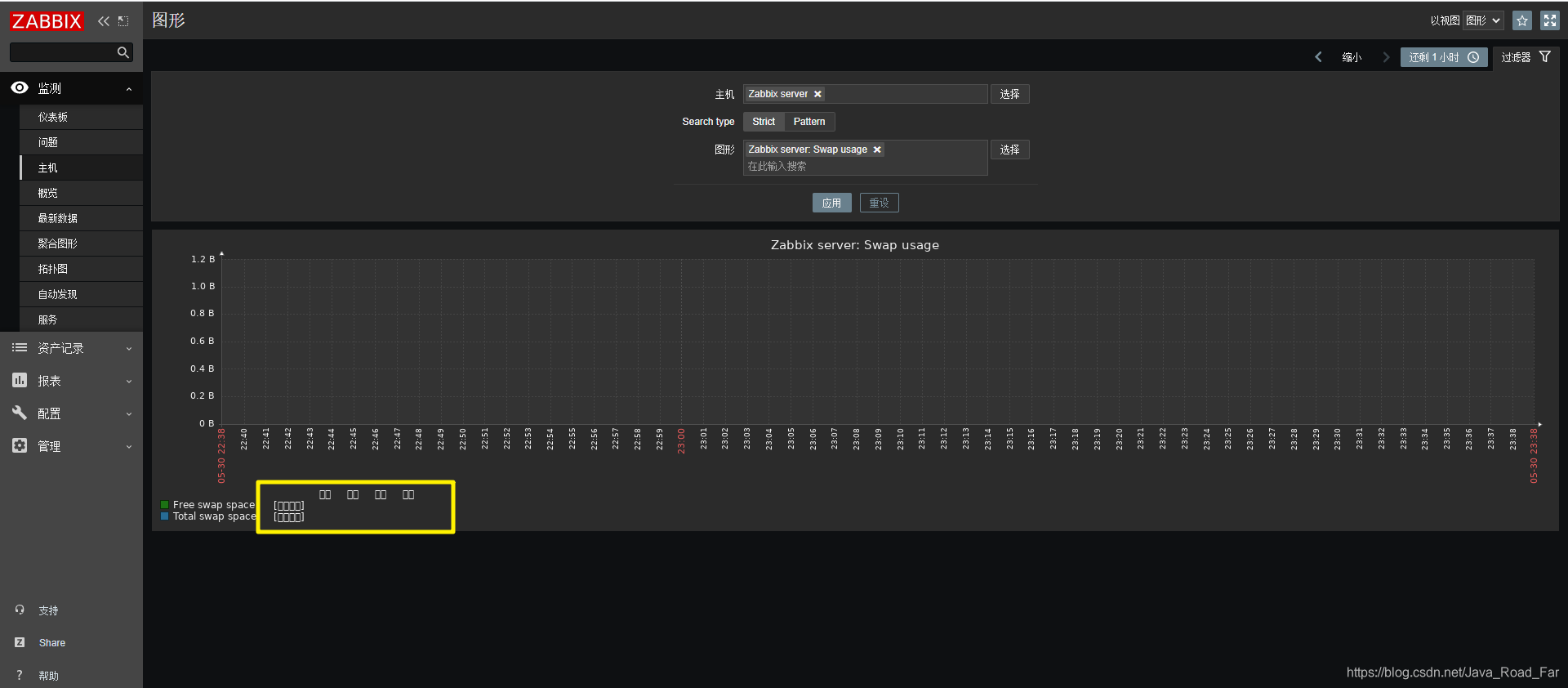Expand the 配置 section arrow
1568x688 pixels.
tap(129, 414)
